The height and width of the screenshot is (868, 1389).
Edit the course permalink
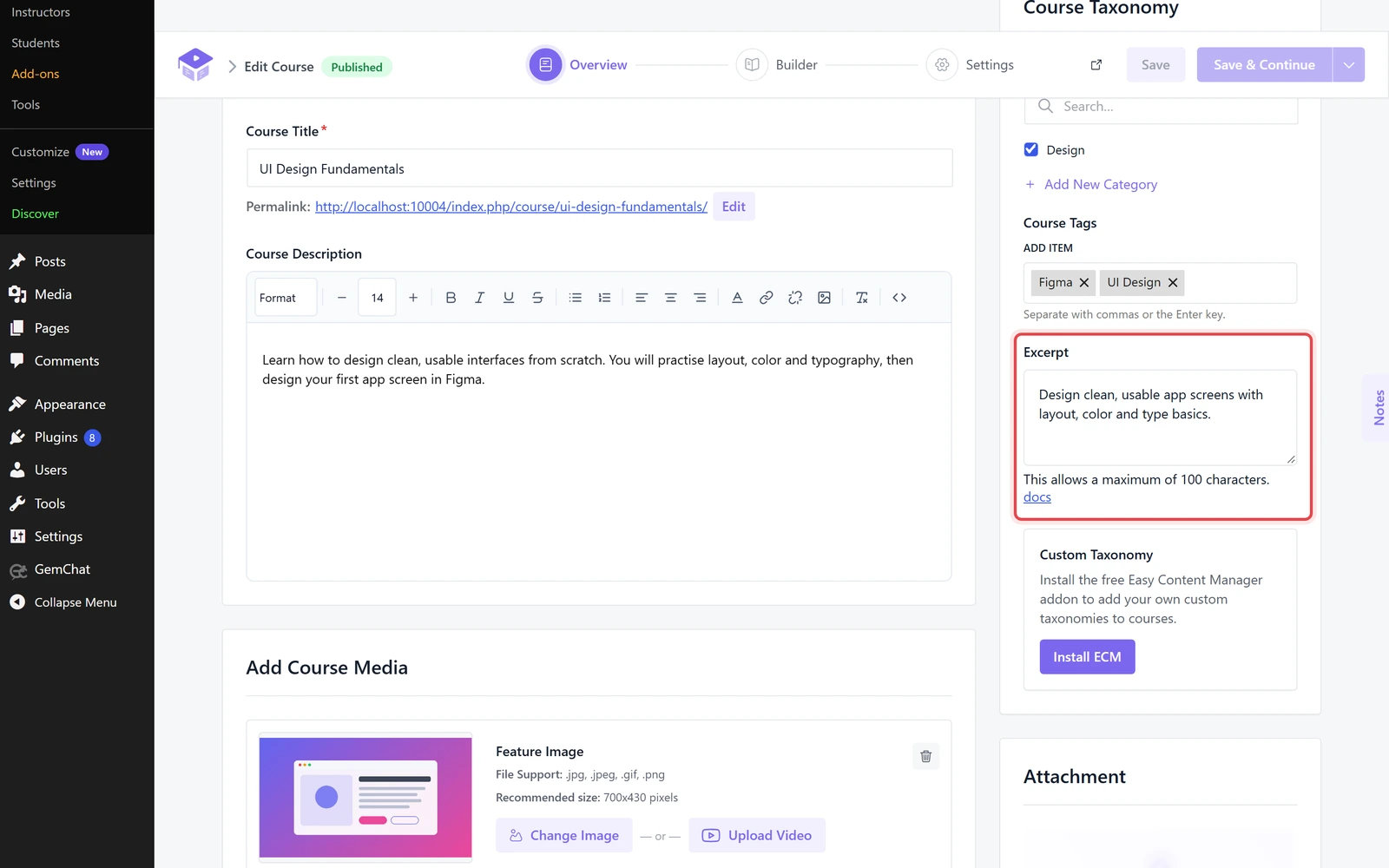(734, 207)
